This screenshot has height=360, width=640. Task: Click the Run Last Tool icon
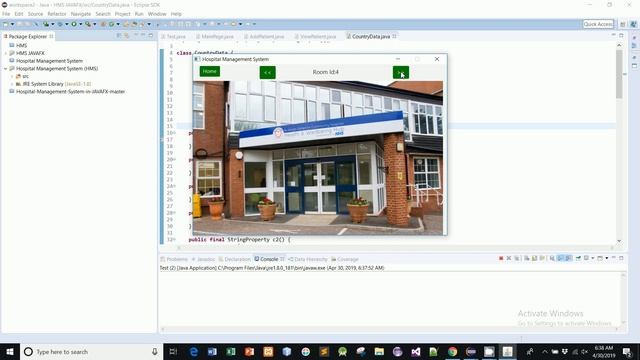click(x=88, y=24)
